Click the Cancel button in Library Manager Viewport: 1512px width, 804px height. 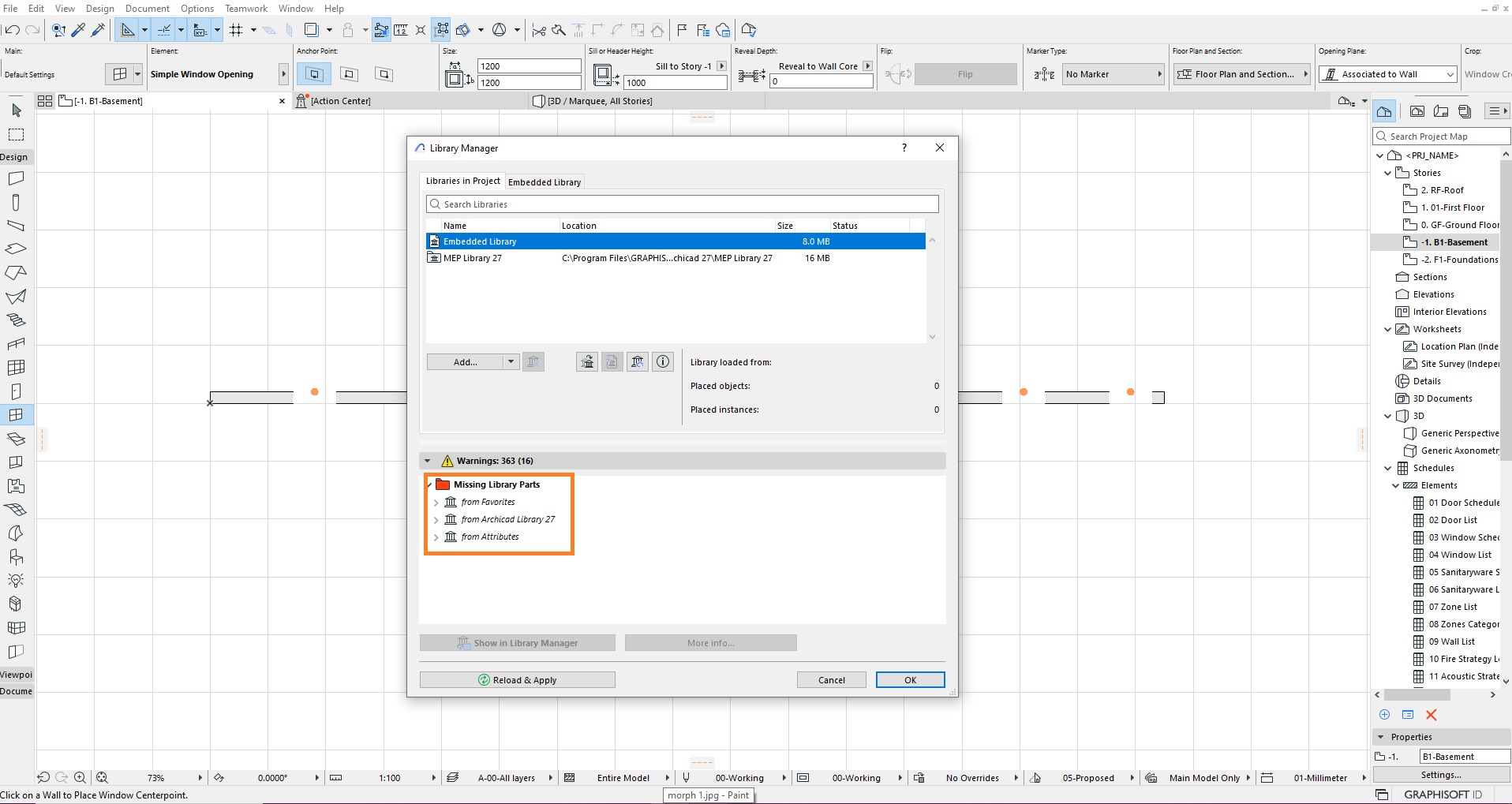click(x=832, y=680)
